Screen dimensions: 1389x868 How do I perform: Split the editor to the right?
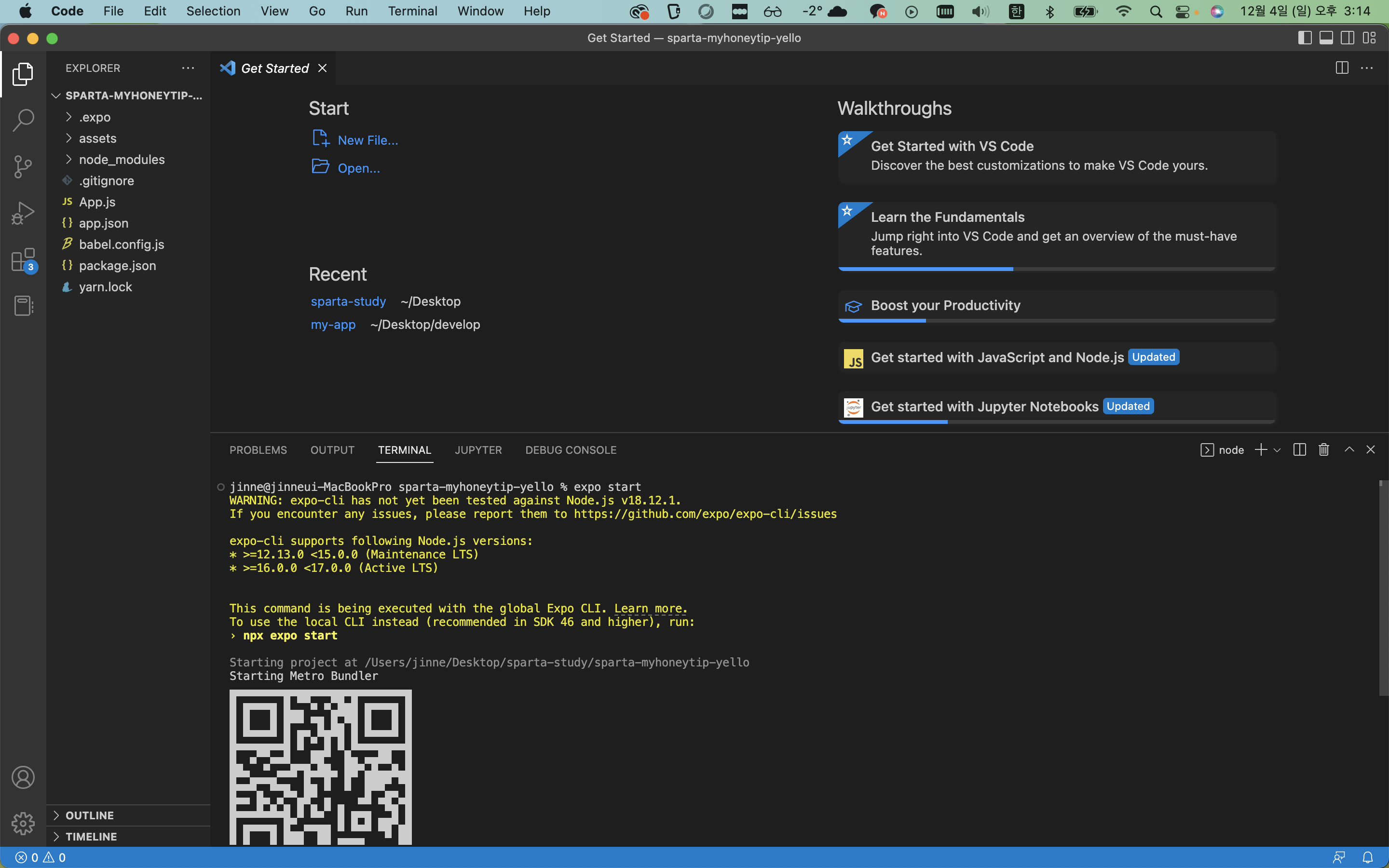(1342, 68)
